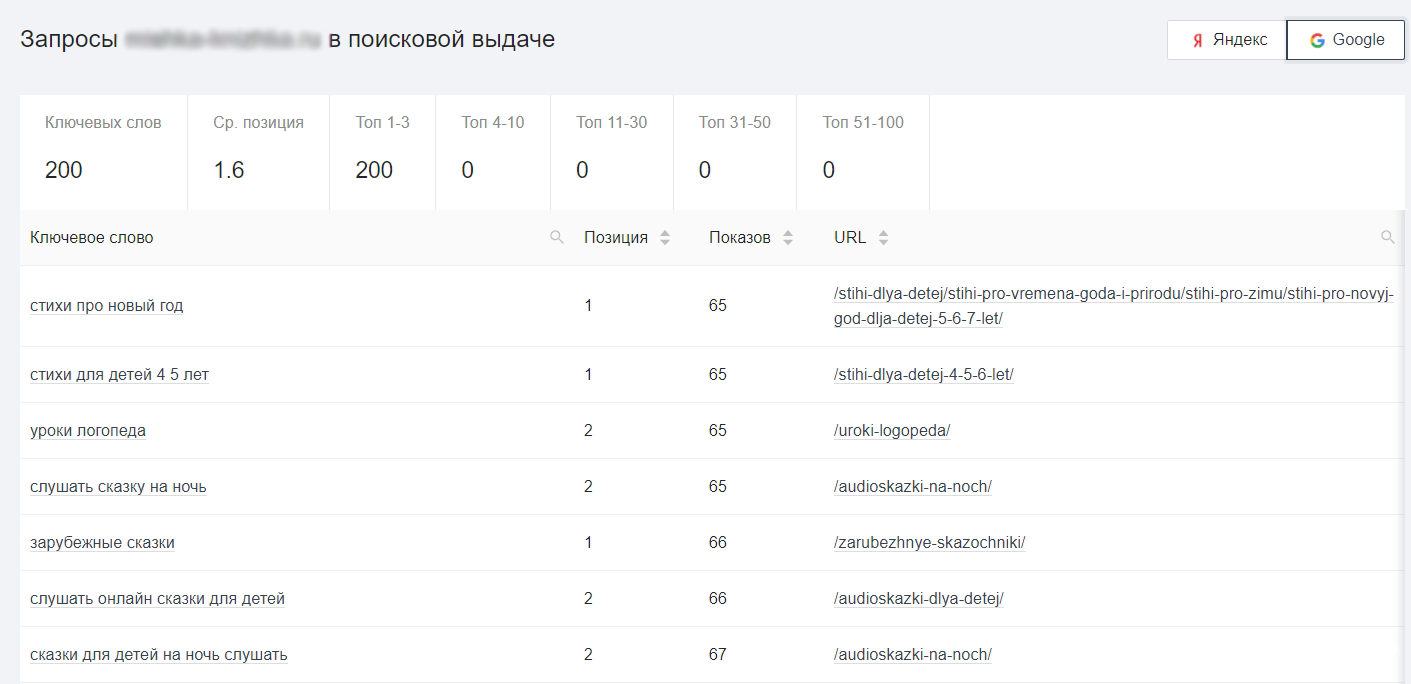The width and height of the screenshot is (1411, 684).
Task: Open the URL column search icon
Action: pyautogui.click(x=1389, y=237)
